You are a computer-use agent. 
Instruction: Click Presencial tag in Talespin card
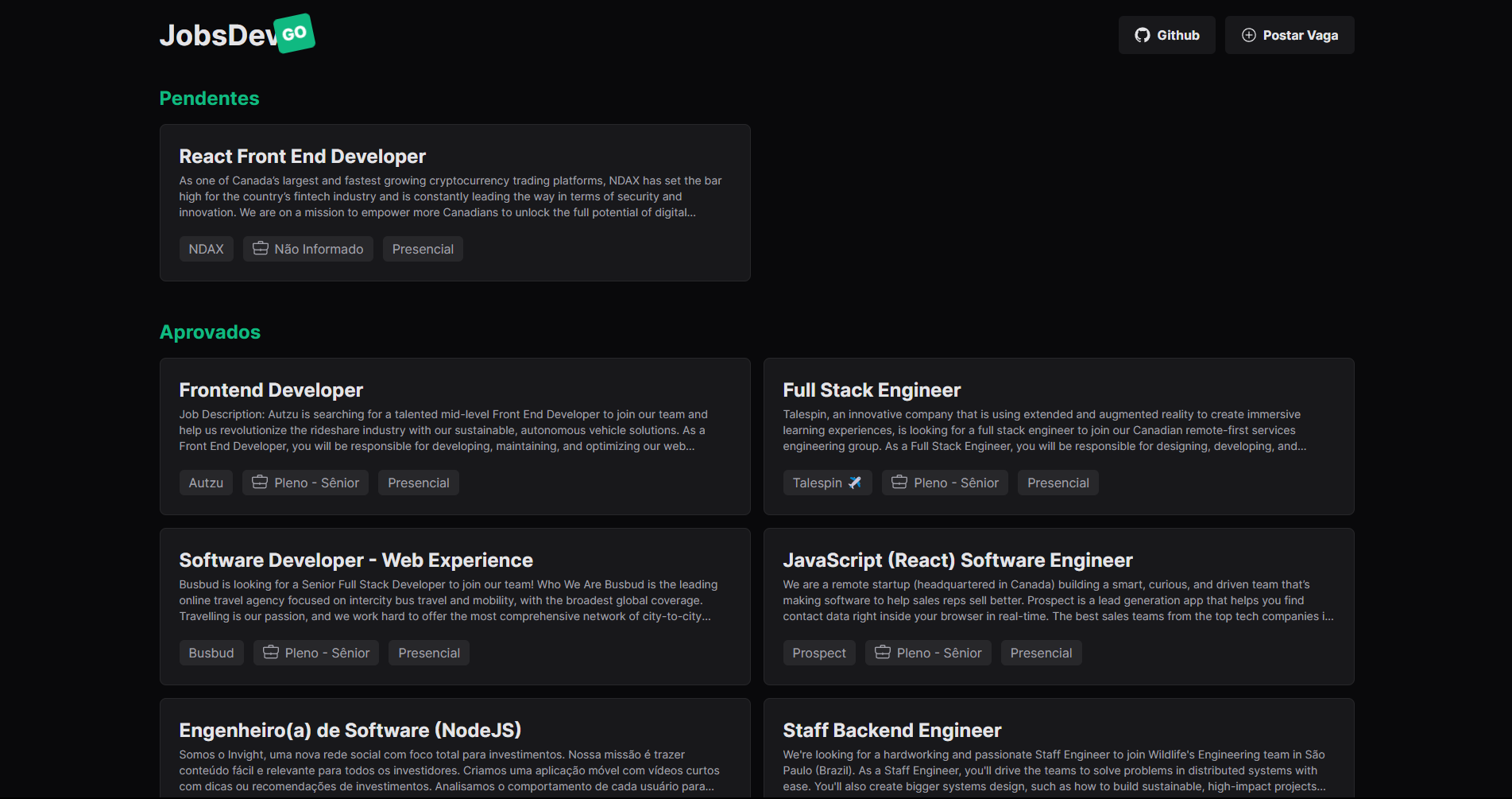(x=1058, y=483)
